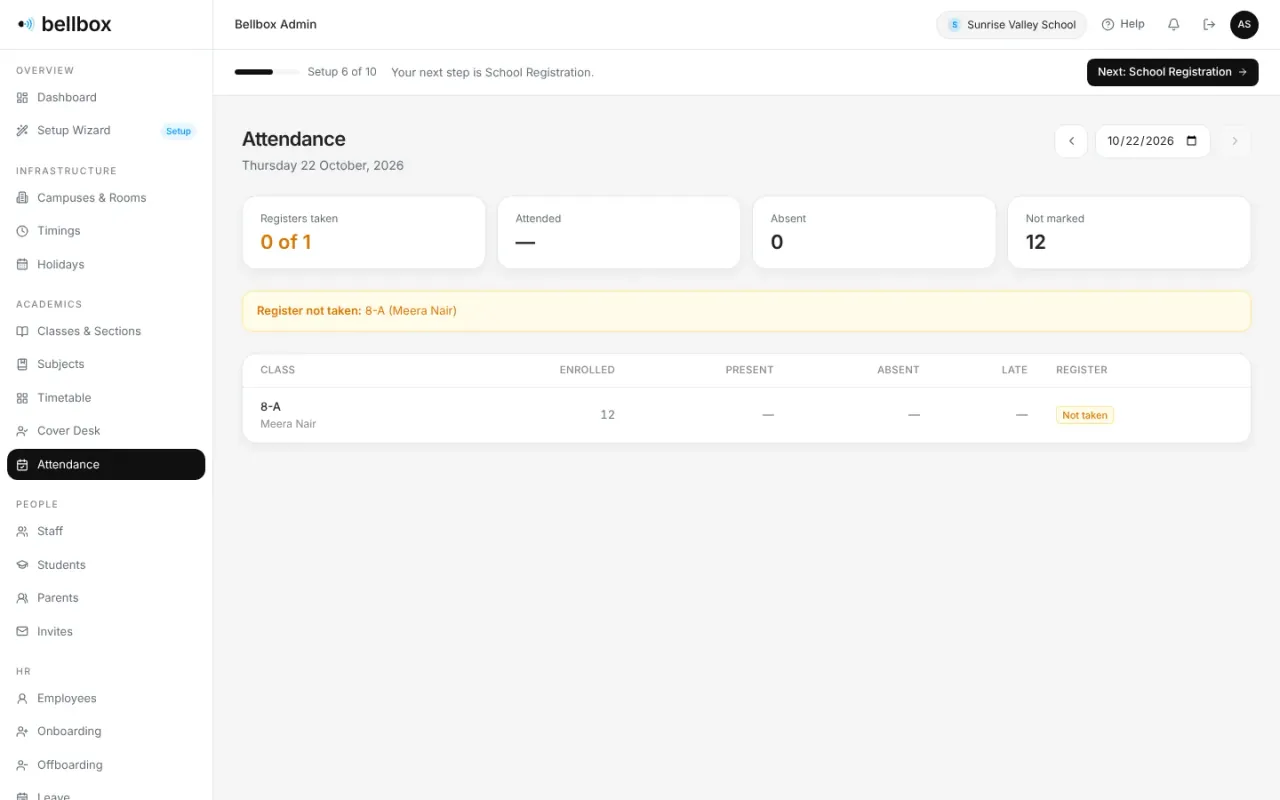
Task: Click the setup progress bar
Action: pos(266,72)
